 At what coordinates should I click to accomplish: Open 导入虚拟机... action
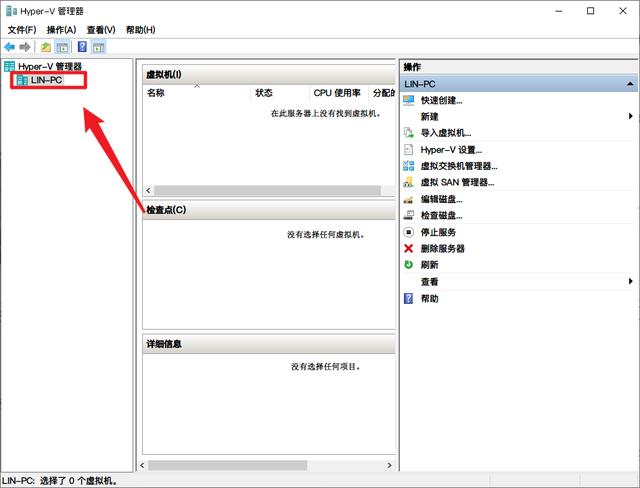click(446, 133)
